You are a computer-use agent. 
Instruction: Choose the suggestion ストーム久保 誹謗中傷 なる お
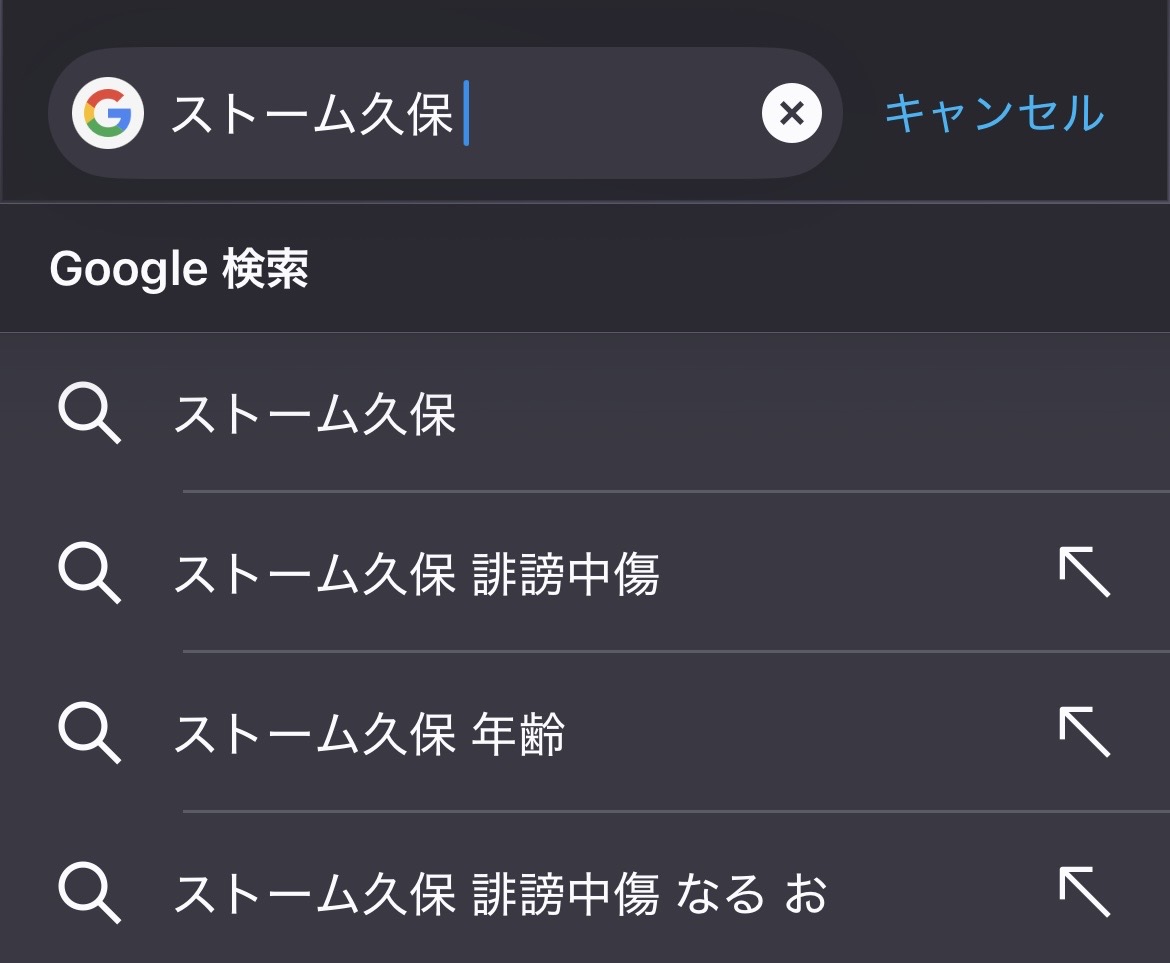(x=500, y=894)
